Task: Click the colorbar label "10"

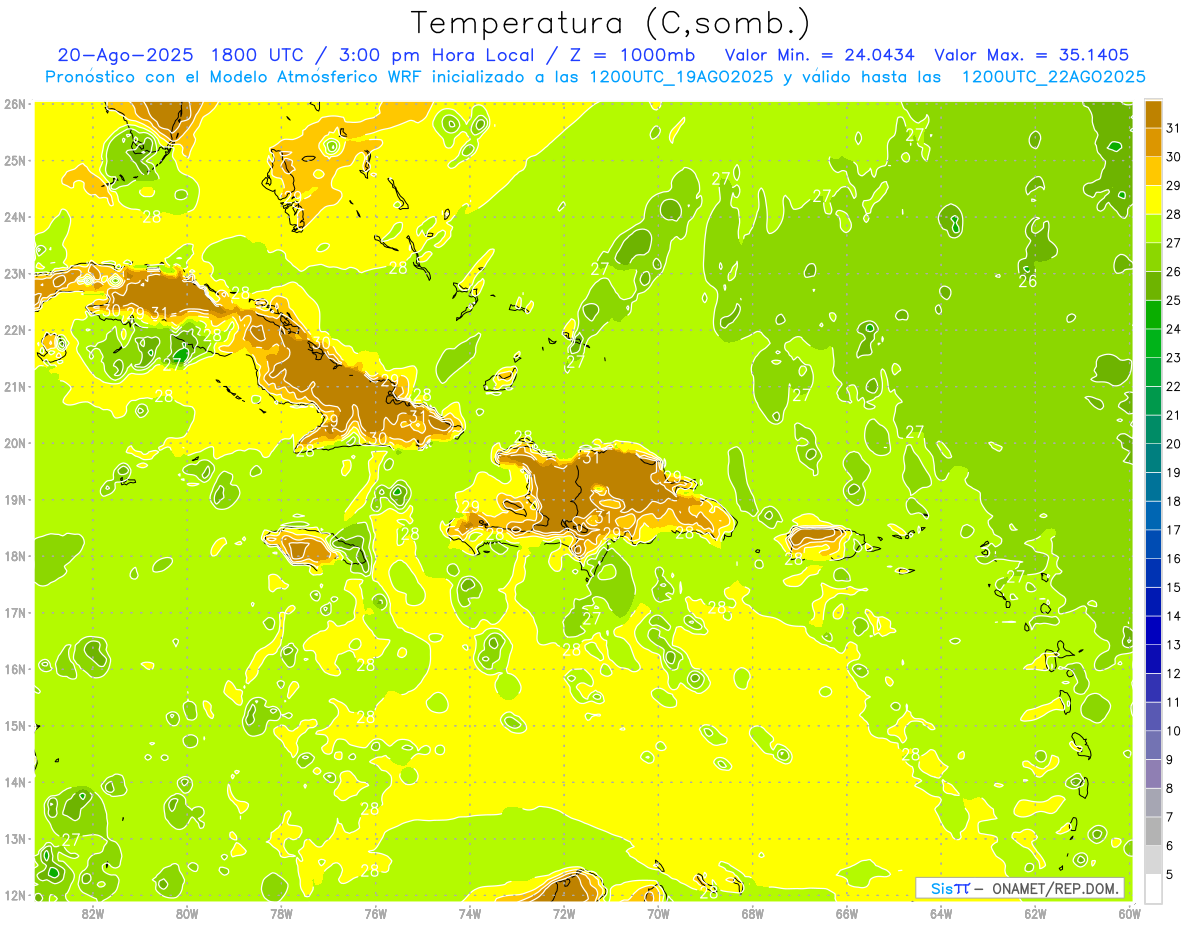Action: (1173, 730)
